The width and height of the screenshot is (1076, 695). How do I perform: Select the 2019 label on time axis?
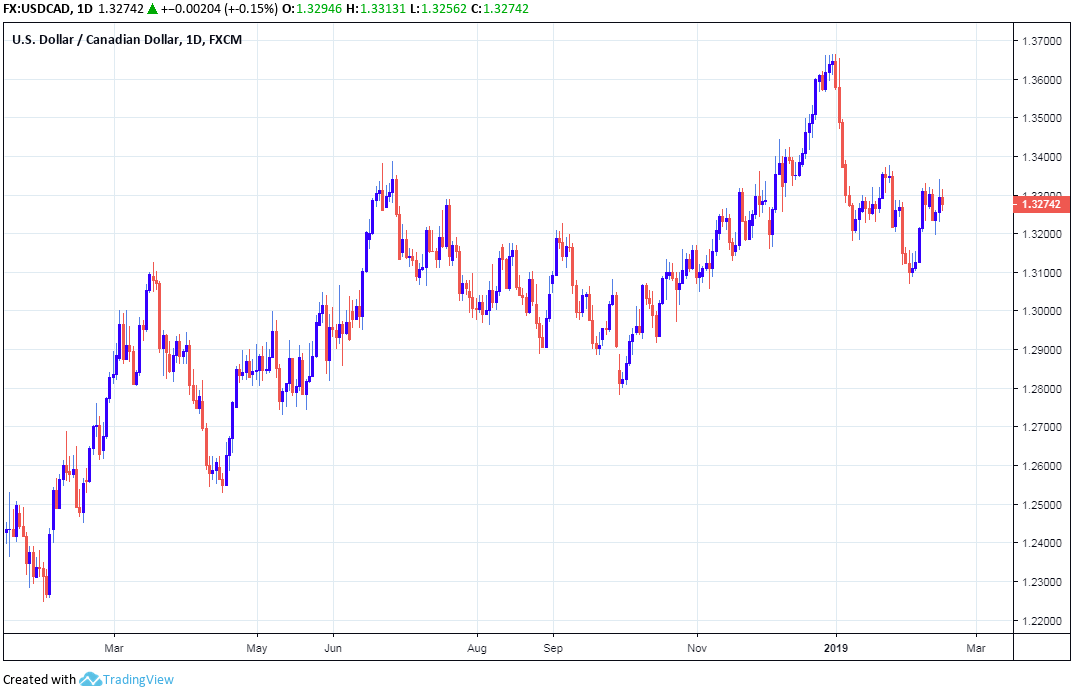tap(836, 648)
